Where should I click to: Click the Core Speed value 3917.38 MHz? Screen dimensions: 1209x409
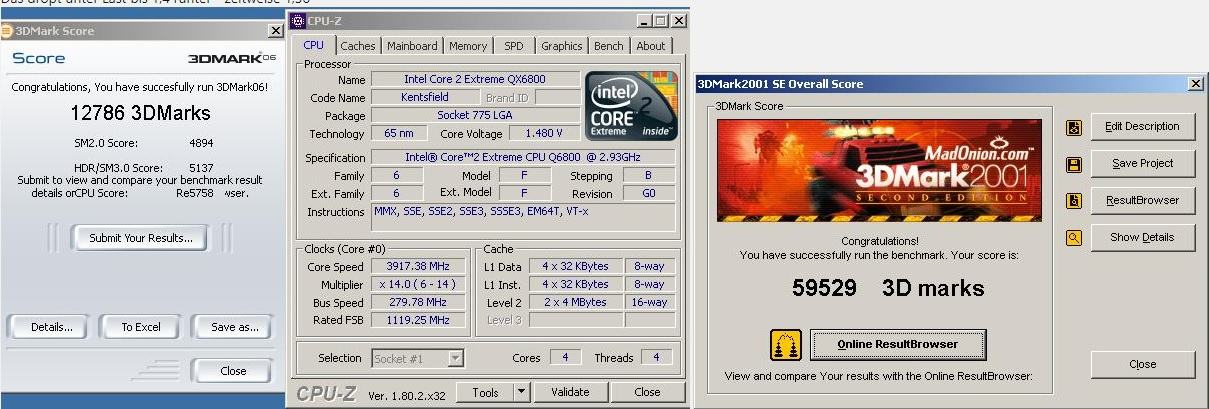click(x=417, y=266)
